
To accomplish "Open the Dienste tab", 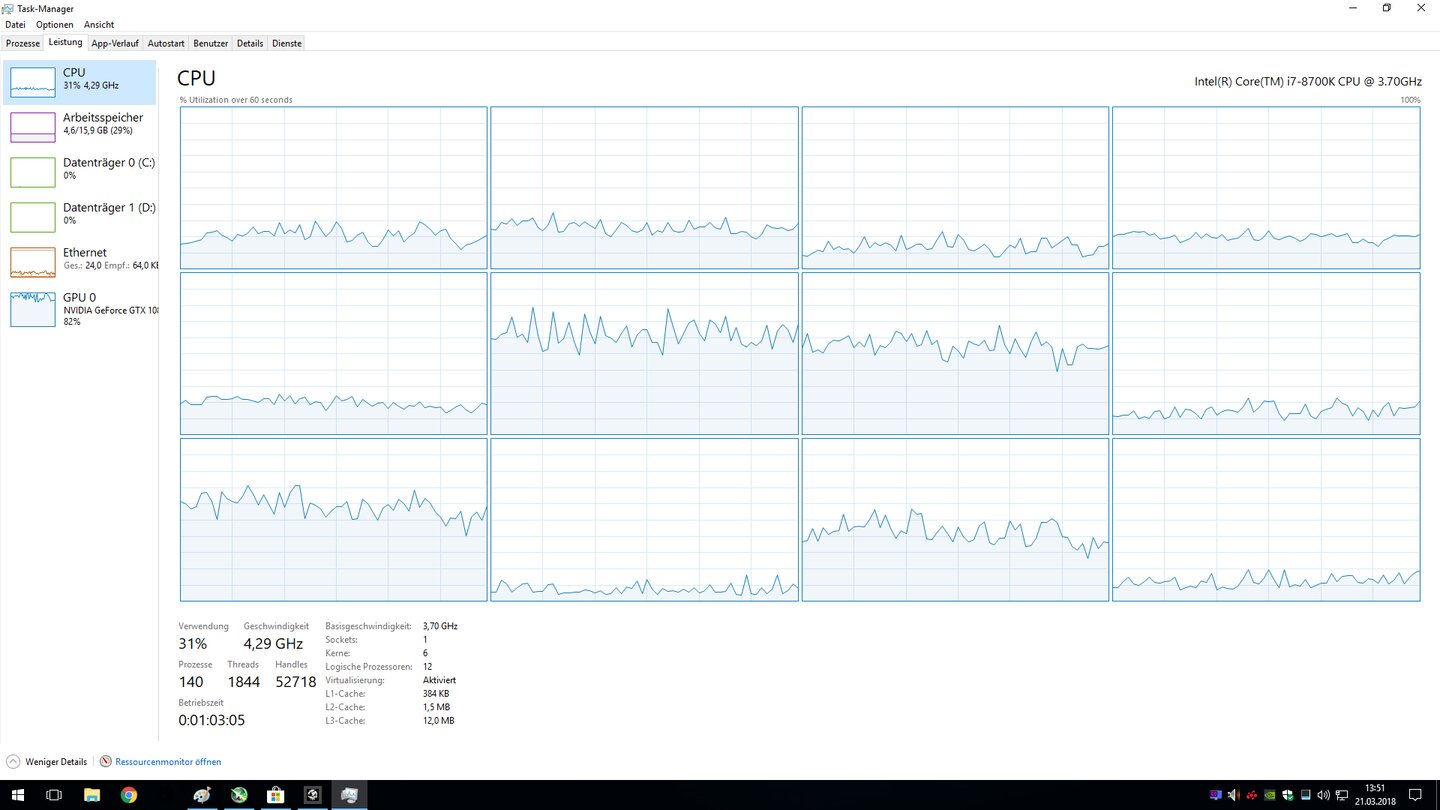I will pyautogui.click(x=287, y=43).
